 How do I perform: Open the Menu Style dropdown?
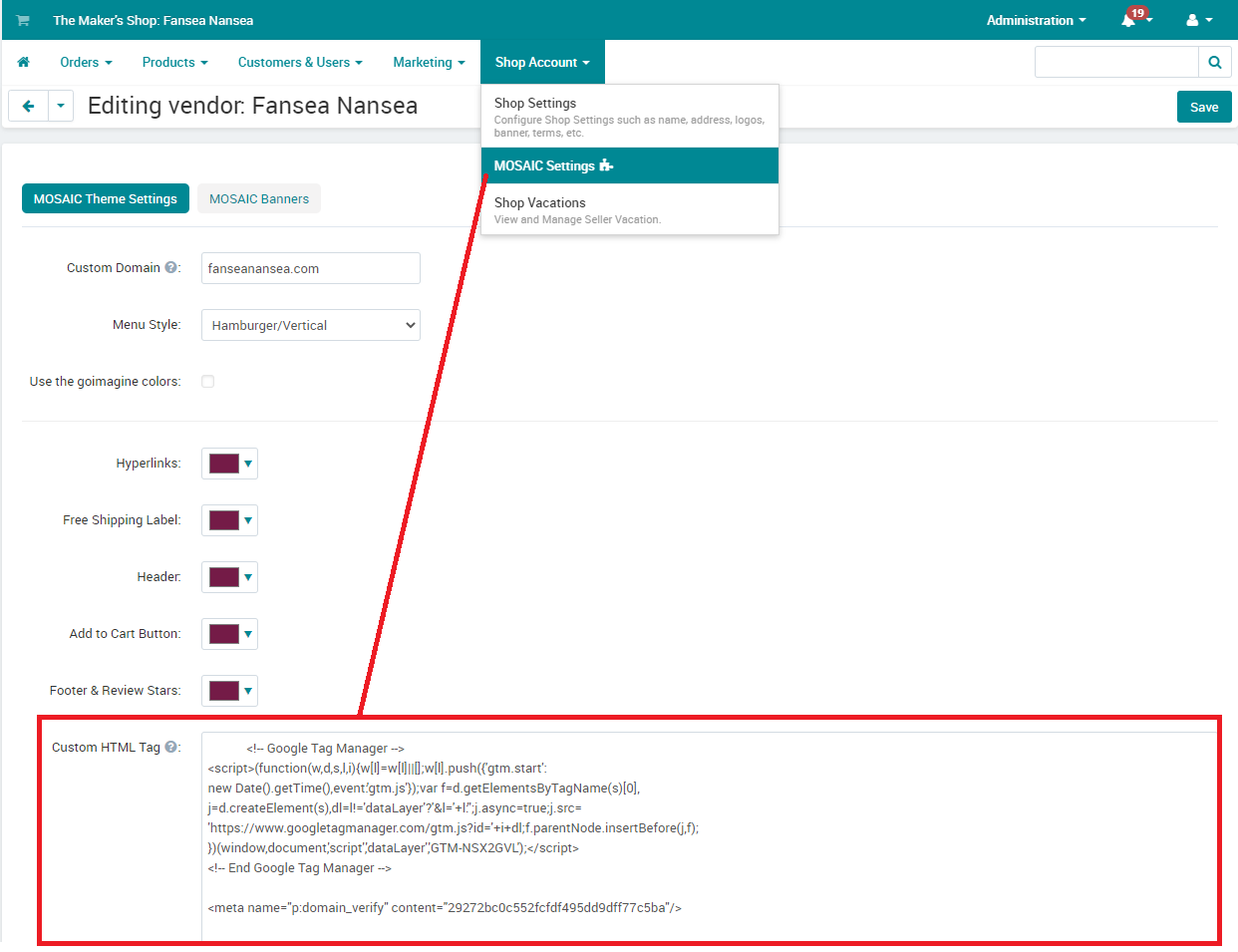(x=310, y=325)
